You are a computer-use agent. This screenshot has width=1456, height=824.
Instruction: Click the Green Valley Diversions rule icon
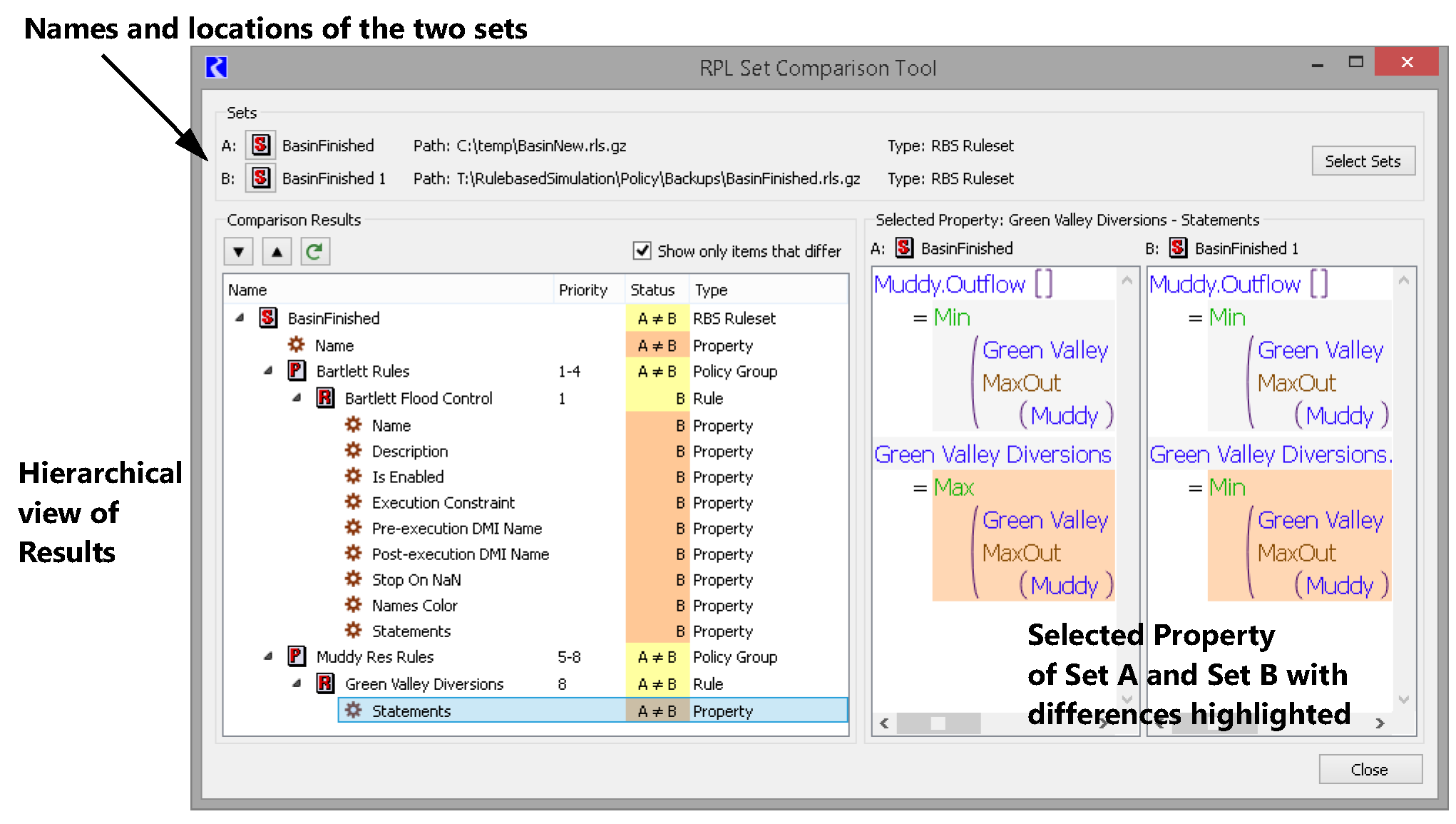(325, 683)
